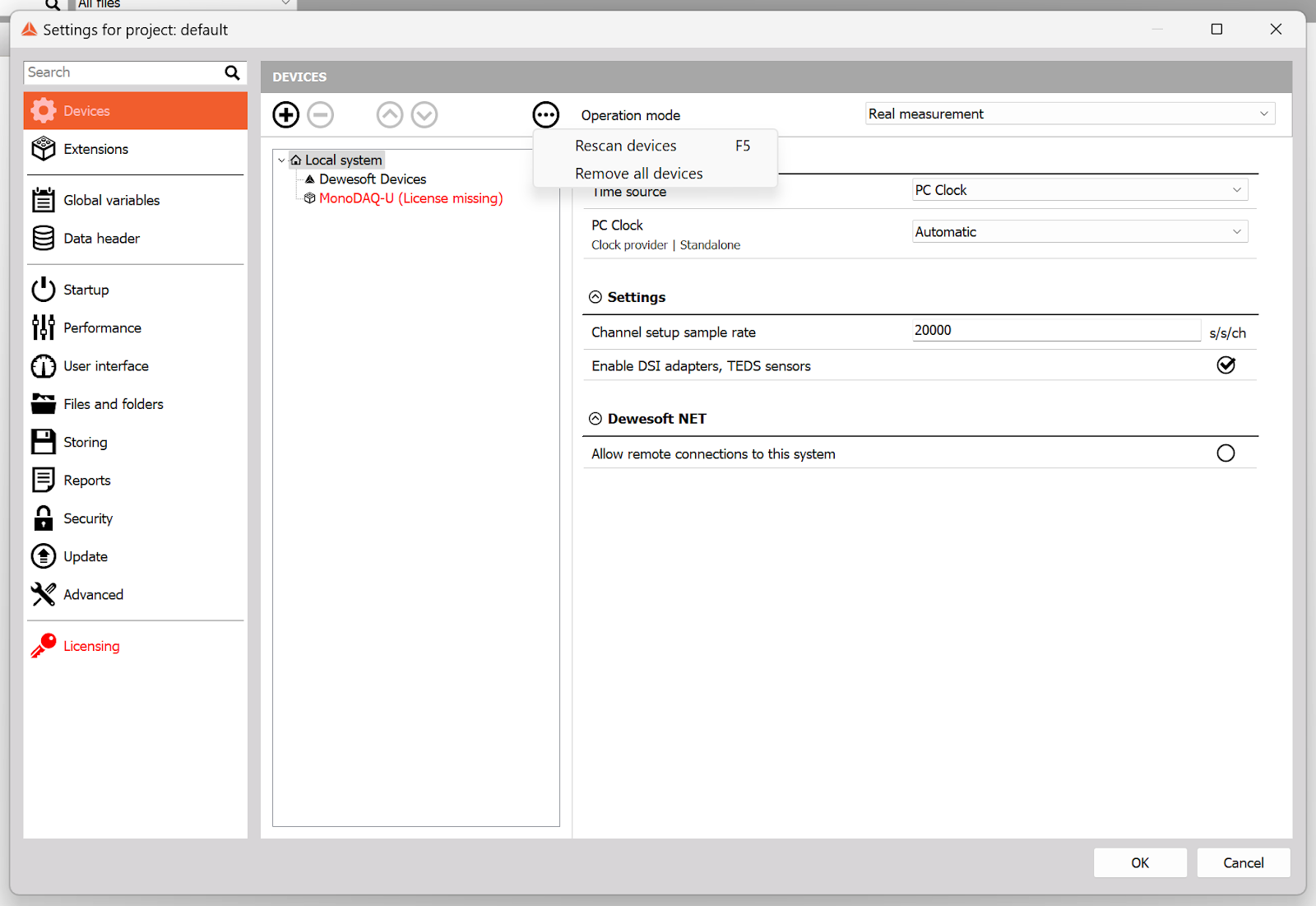The image size is (1316, 906).
Task: Open Reports settings
Action: (x=136, y=481)
